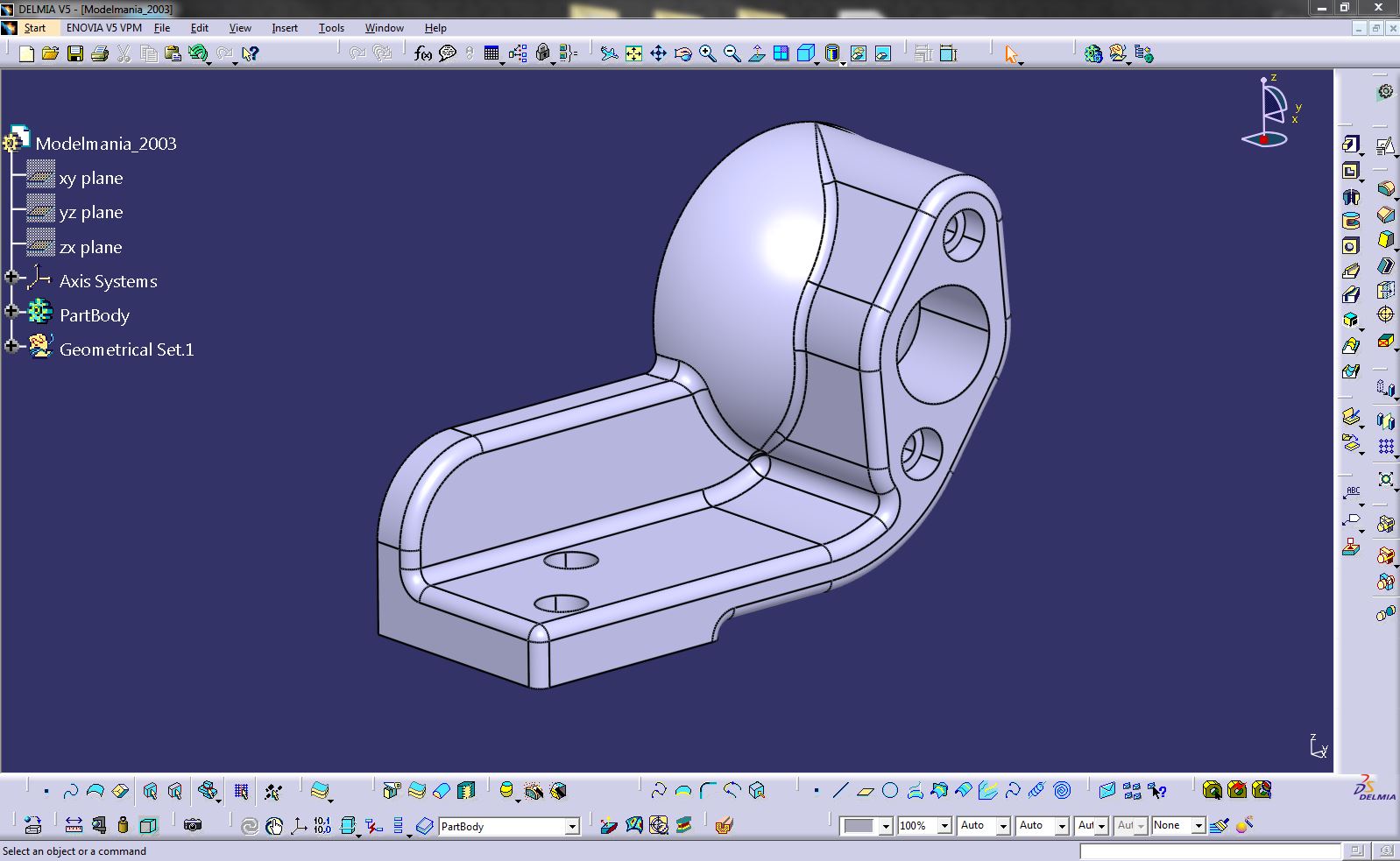The image size is (1400, 861).
Task: Click the Copy icon
Action: [x=149, y=54]
